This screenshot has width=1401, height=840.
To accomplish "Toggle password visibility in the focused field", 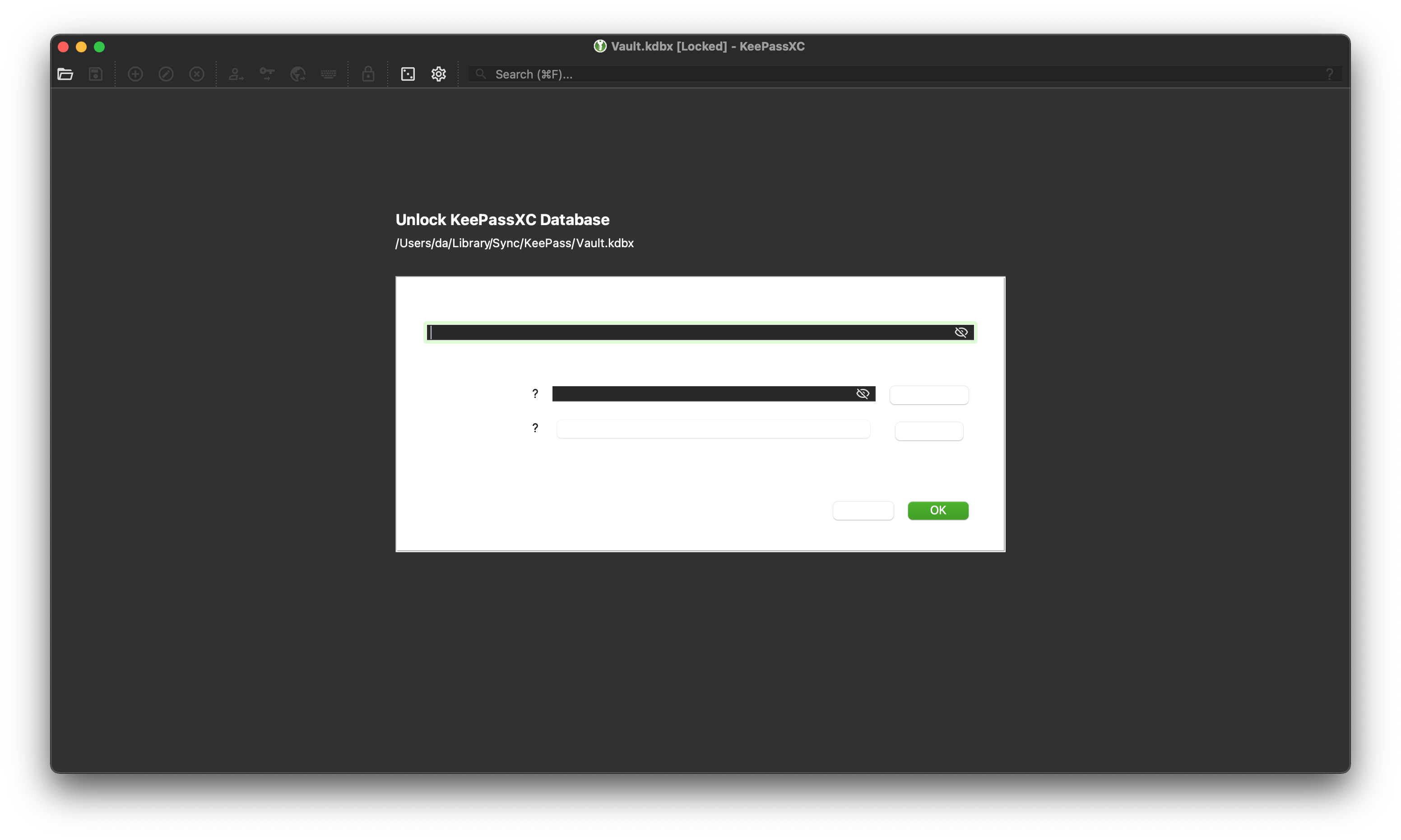I will click(x=961, y=332).
